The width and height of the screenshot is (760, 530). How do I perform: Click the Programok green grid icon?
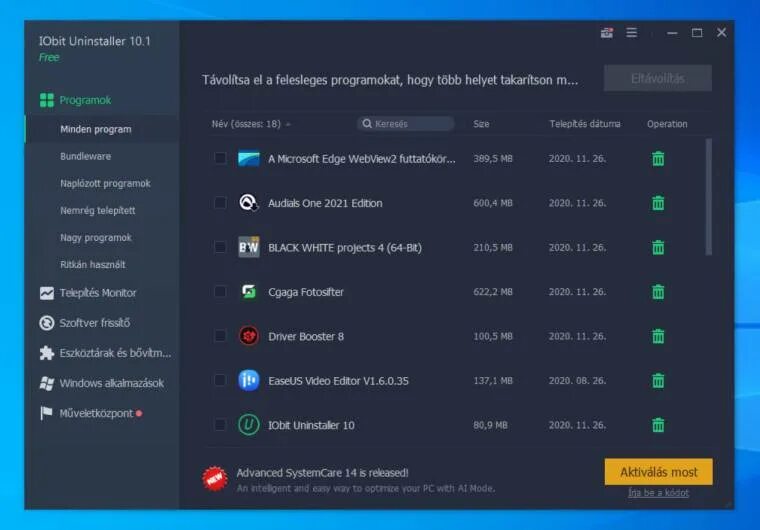pos(47,100)
